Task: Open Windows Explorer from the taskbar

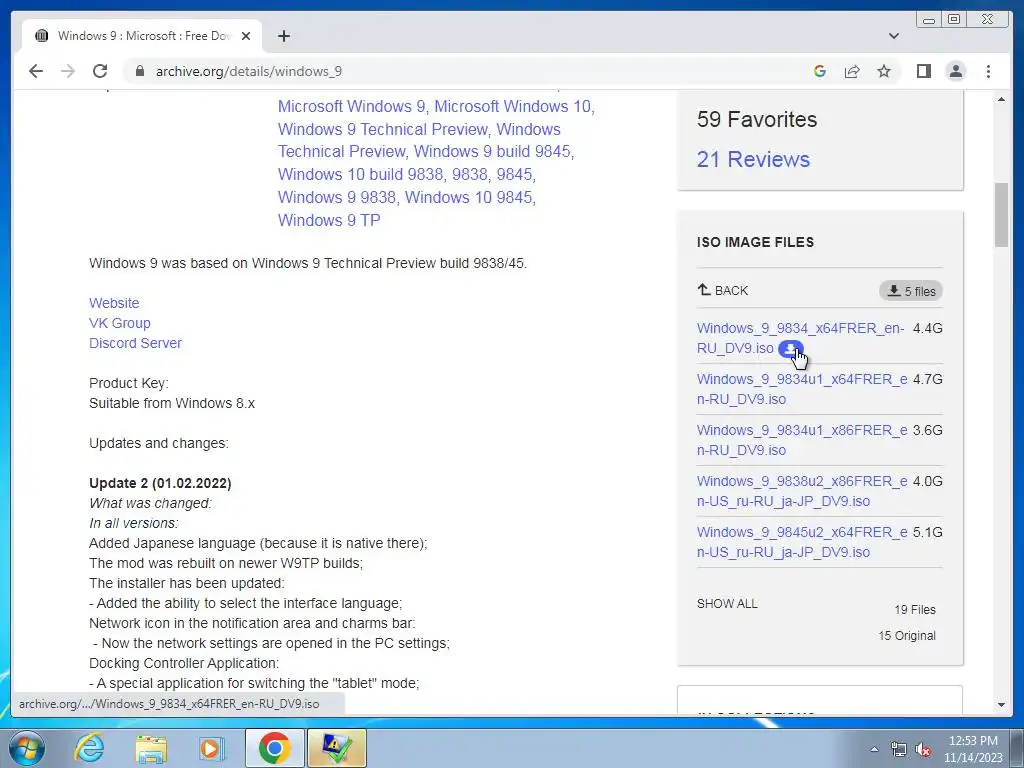Action: 151,748
